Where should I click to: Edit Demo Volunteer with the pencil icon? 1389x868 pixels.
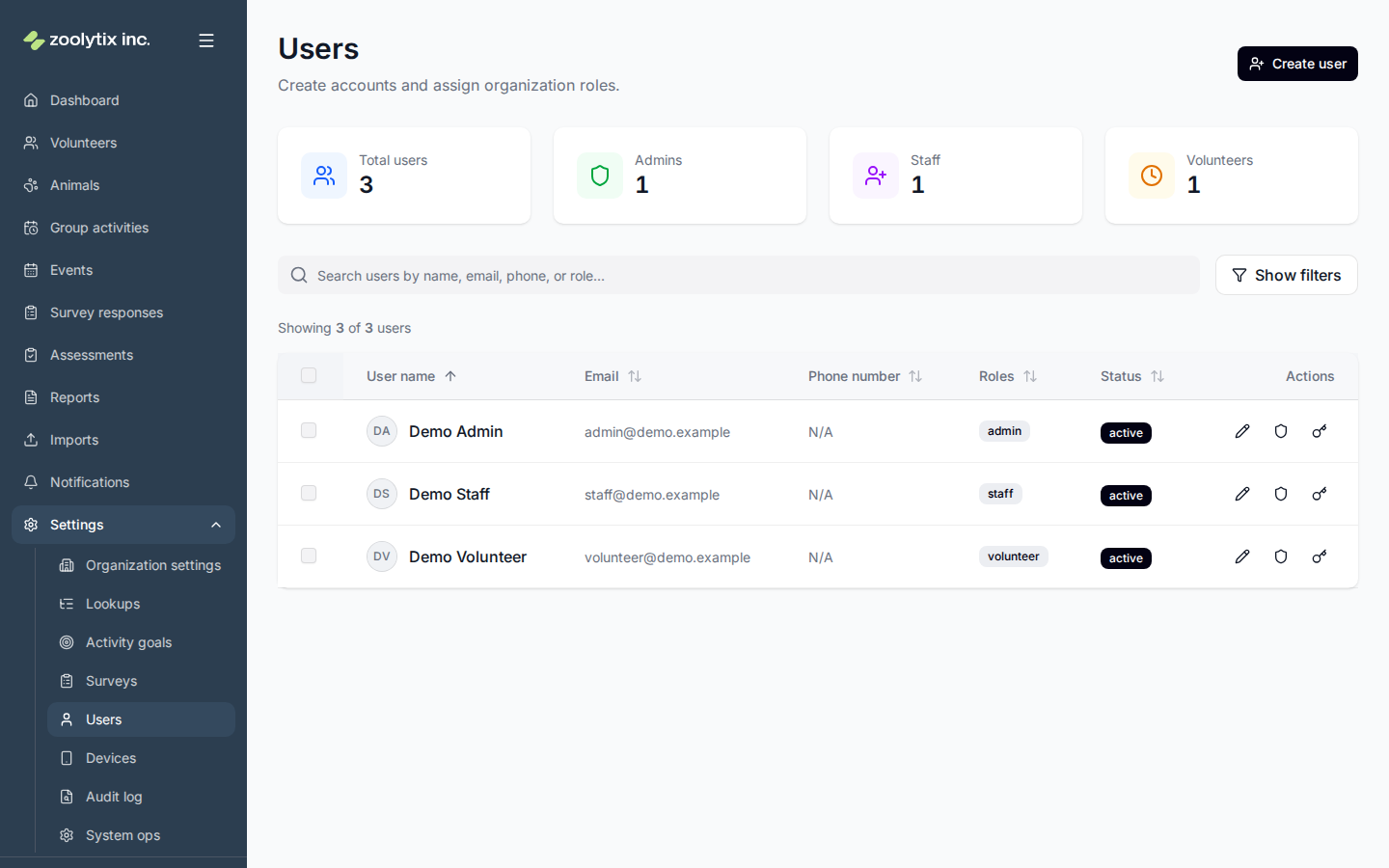tap(1242, 556)
